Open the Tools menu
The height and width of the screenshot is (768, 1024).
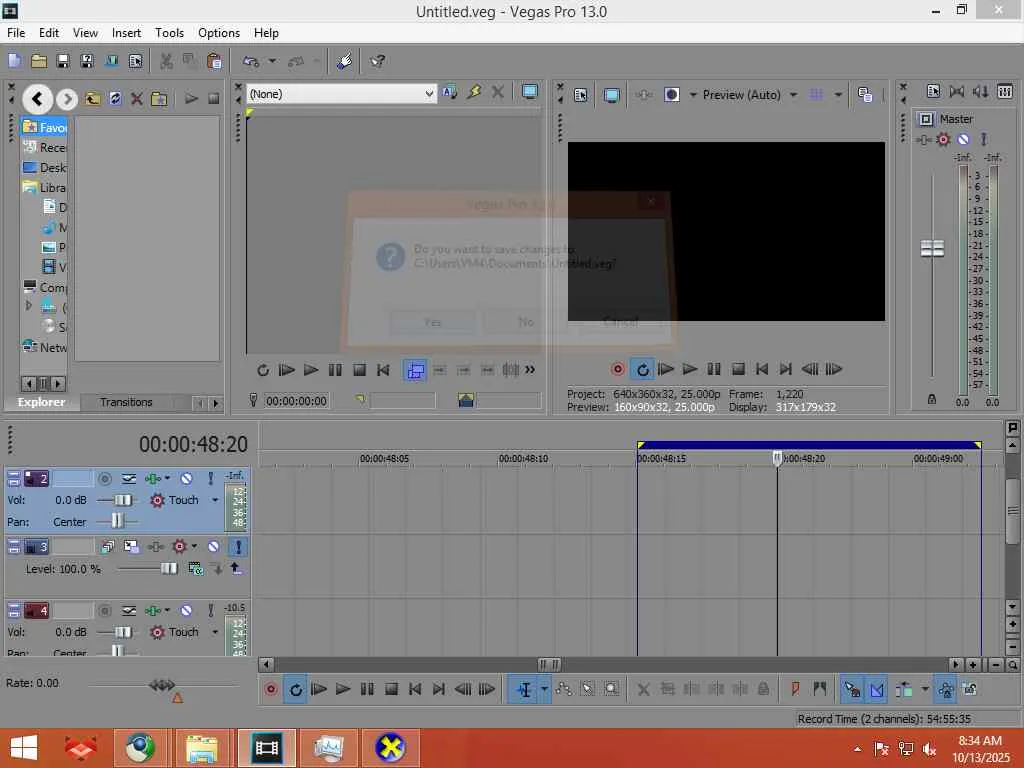tap(169, 33)
